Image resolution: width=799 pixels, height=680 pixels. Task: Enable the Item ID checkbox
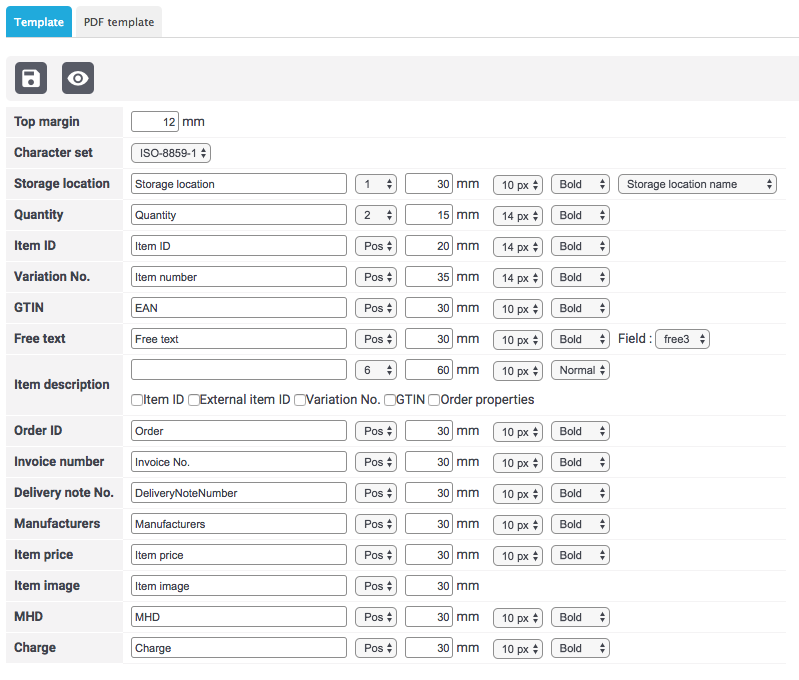click(137, 400)
